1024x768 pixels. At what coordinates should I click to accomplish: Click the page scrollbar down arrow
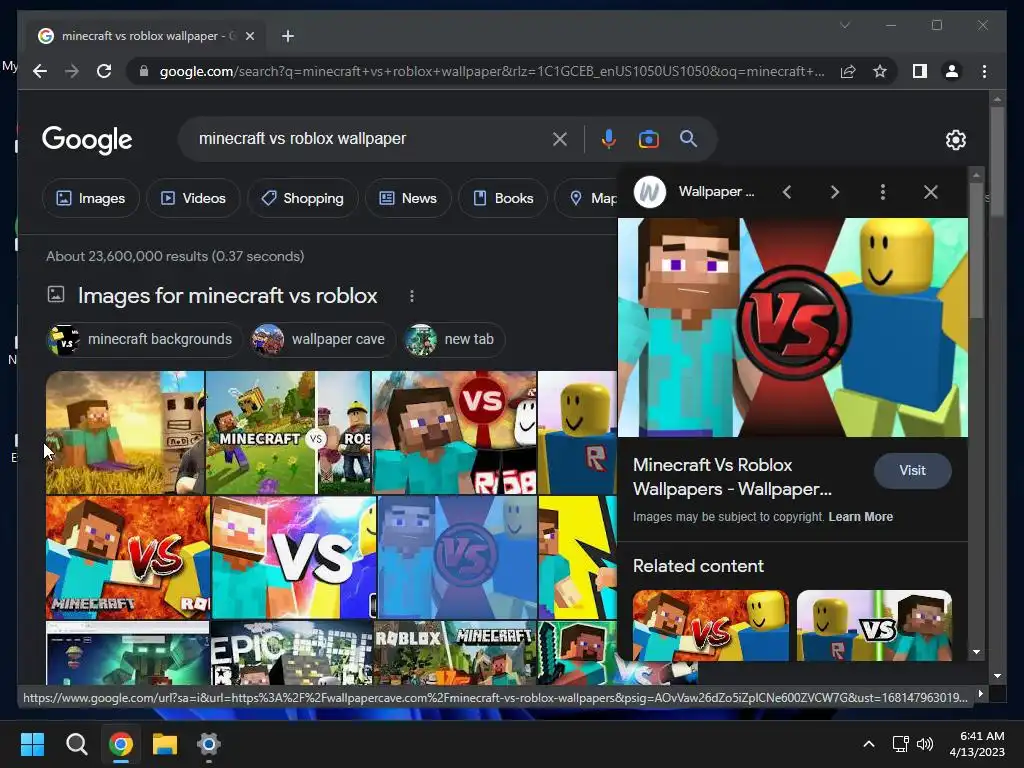(x=997, y=676)
